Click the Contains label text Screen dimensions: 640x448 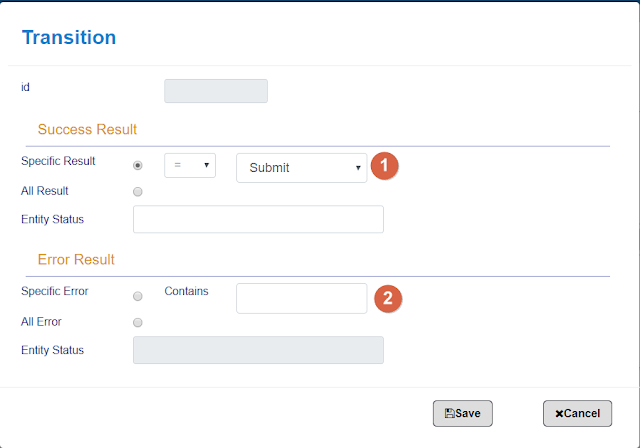click(x=186, y=292)
